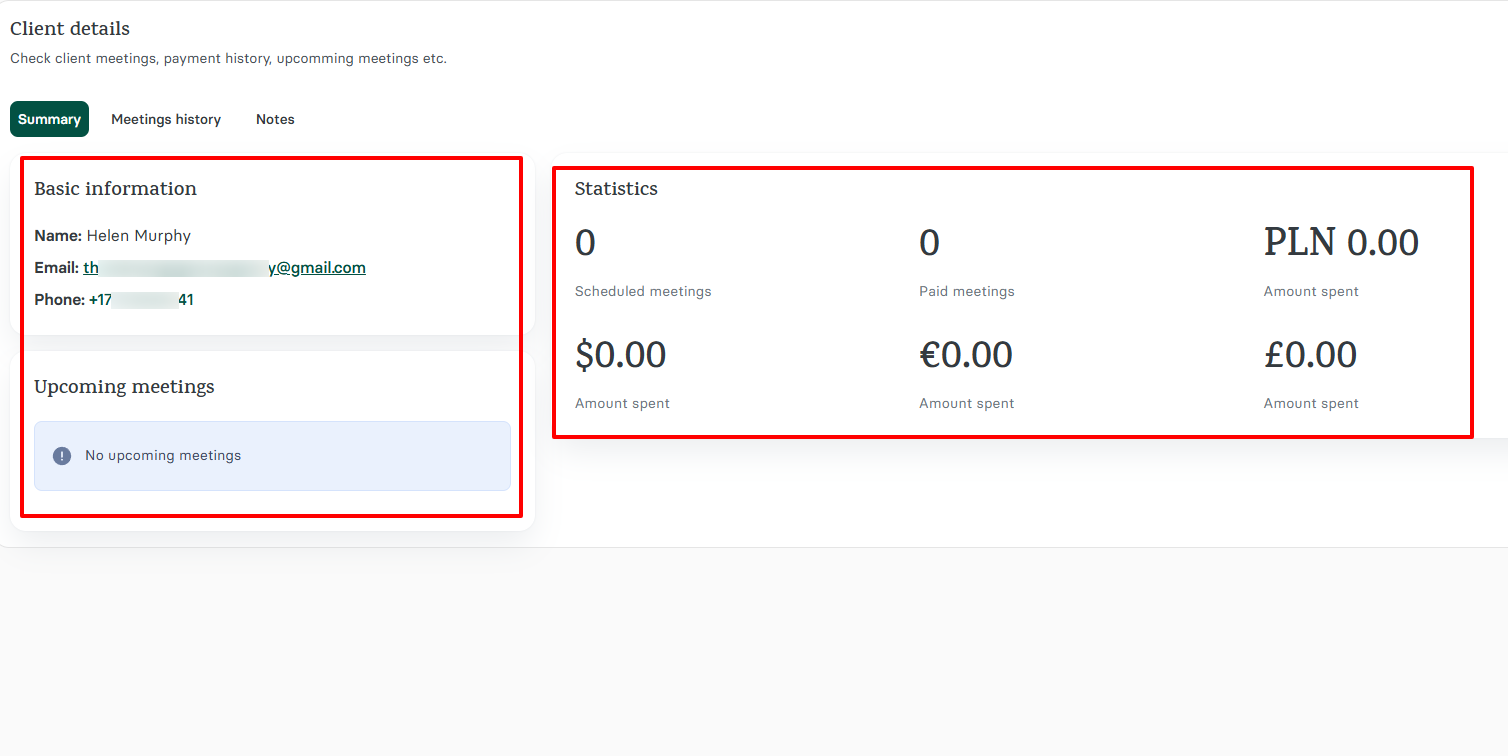Select the Statistics panel header

pyautogui.click(x=616, y=188)
